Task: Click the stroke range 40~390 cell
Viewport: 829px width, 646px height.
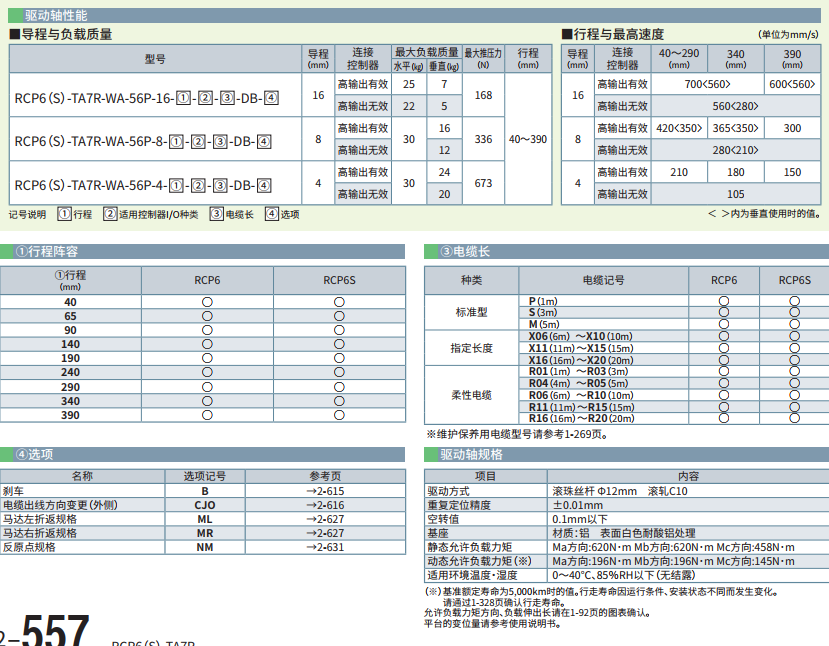Action: point(528,139)
